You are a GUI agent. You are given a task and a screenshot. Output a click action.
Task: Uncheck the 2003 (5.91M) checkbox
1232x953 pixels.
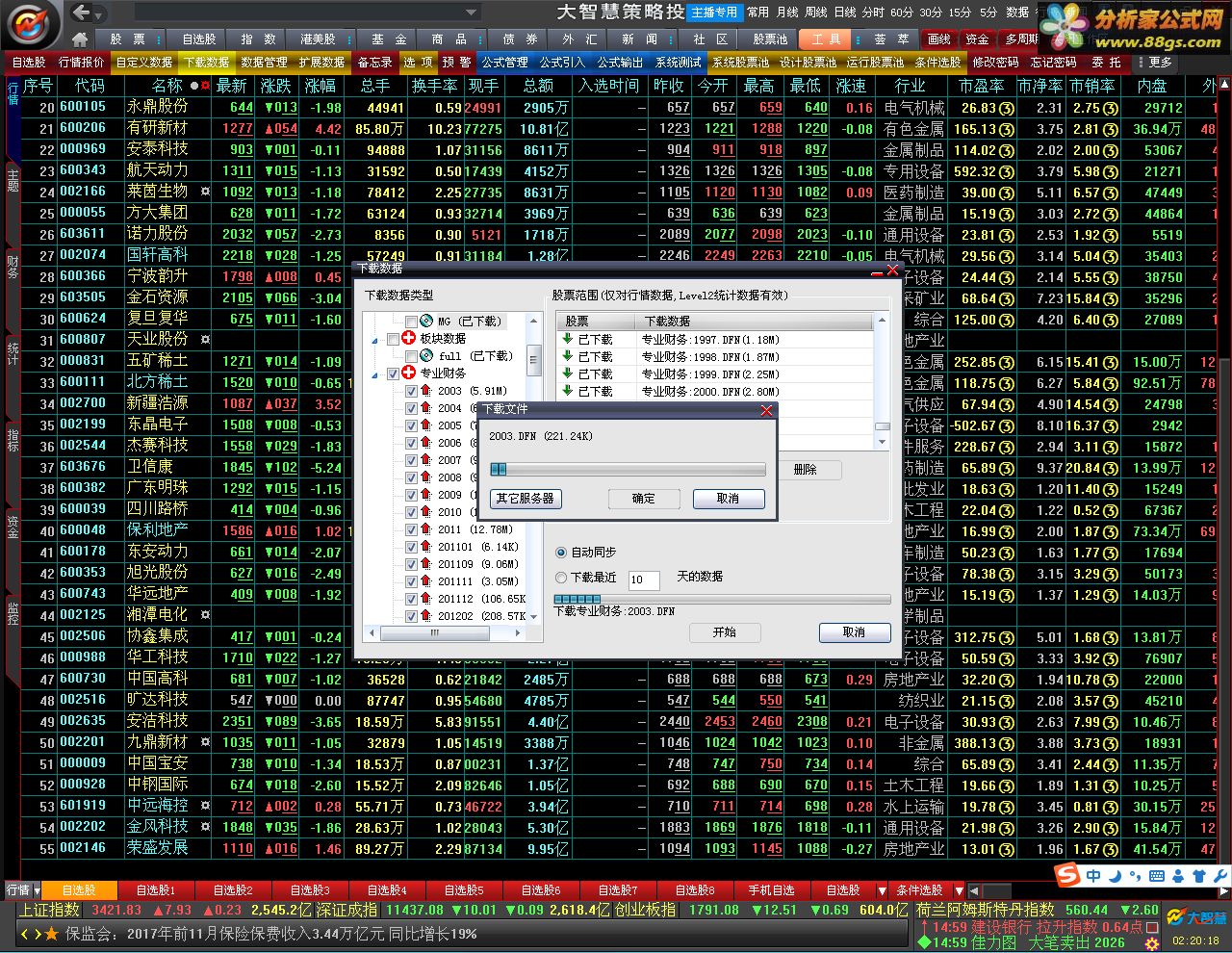[x=411, y=391]
